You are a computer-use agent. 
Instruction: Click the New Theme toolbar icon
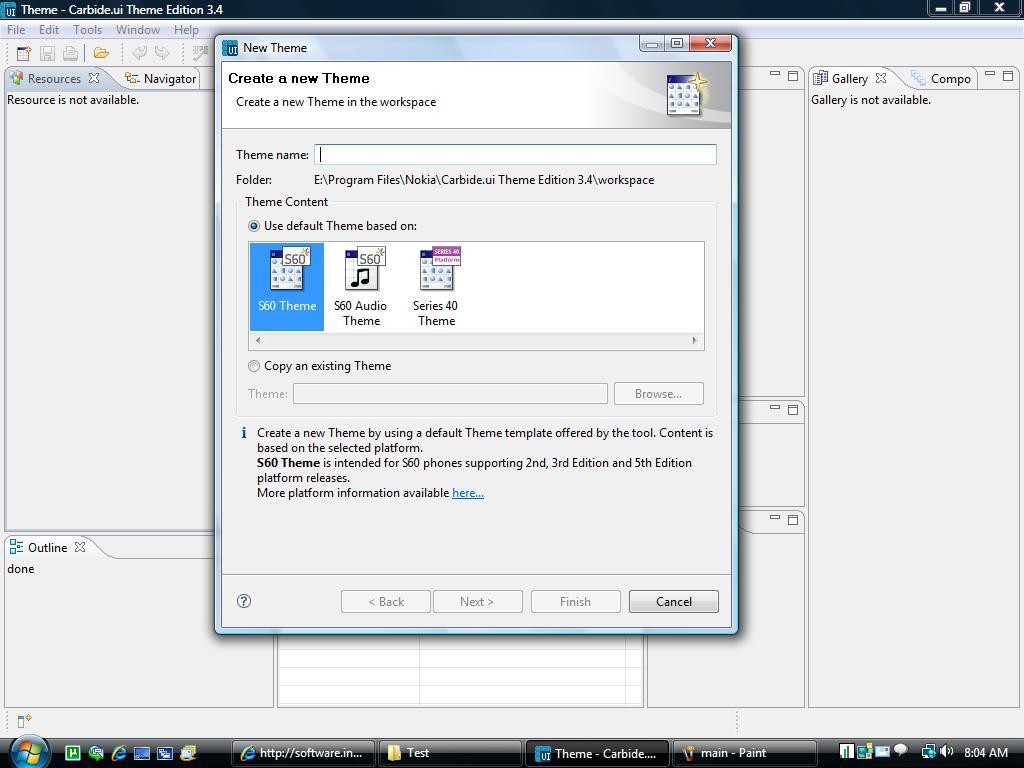(x=23, y=53)
